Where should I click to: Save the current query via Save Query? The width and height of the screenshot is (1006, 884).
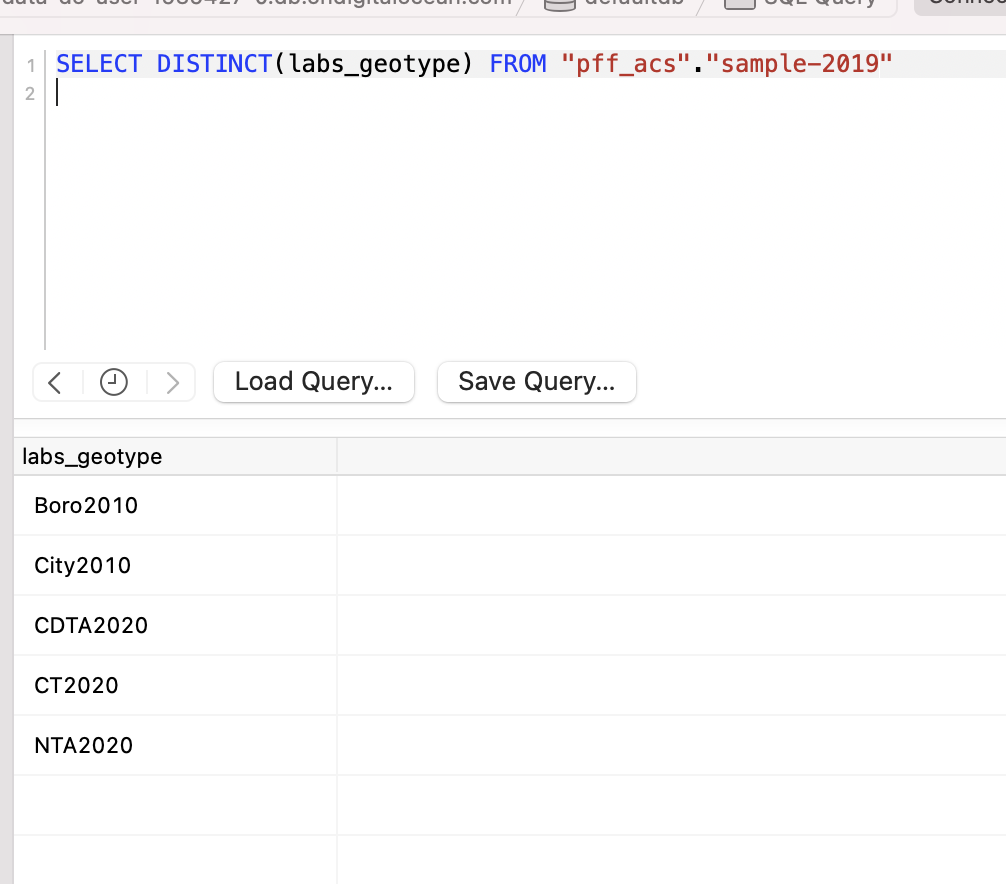[x=536, y=381]
